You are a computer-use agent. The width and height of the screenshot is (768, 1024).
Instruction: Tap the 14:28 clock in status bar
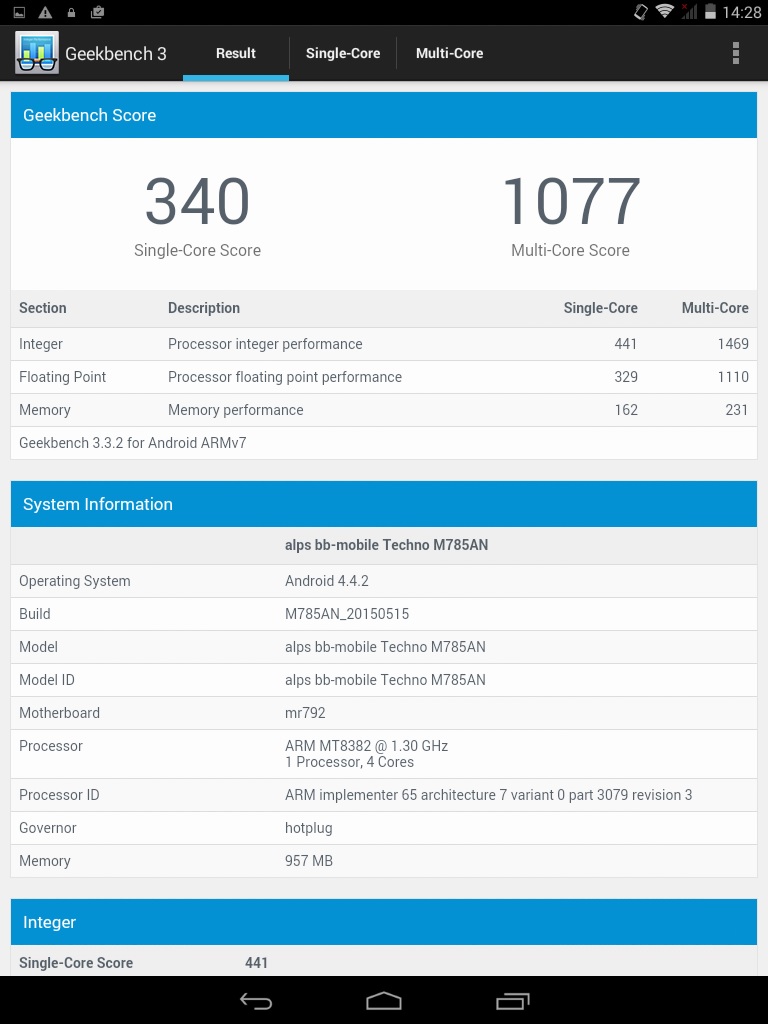742,12
